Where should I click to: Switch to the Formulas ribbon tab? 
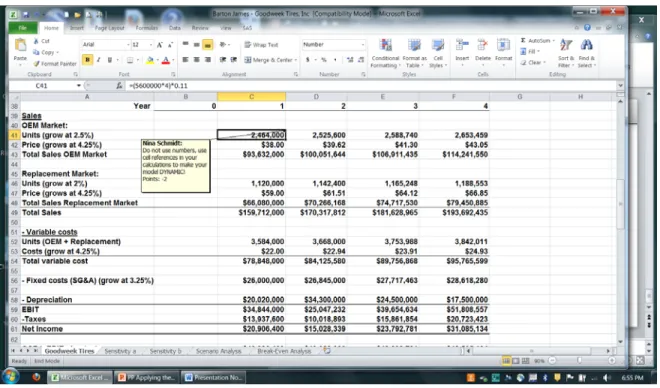coord(146,28)
